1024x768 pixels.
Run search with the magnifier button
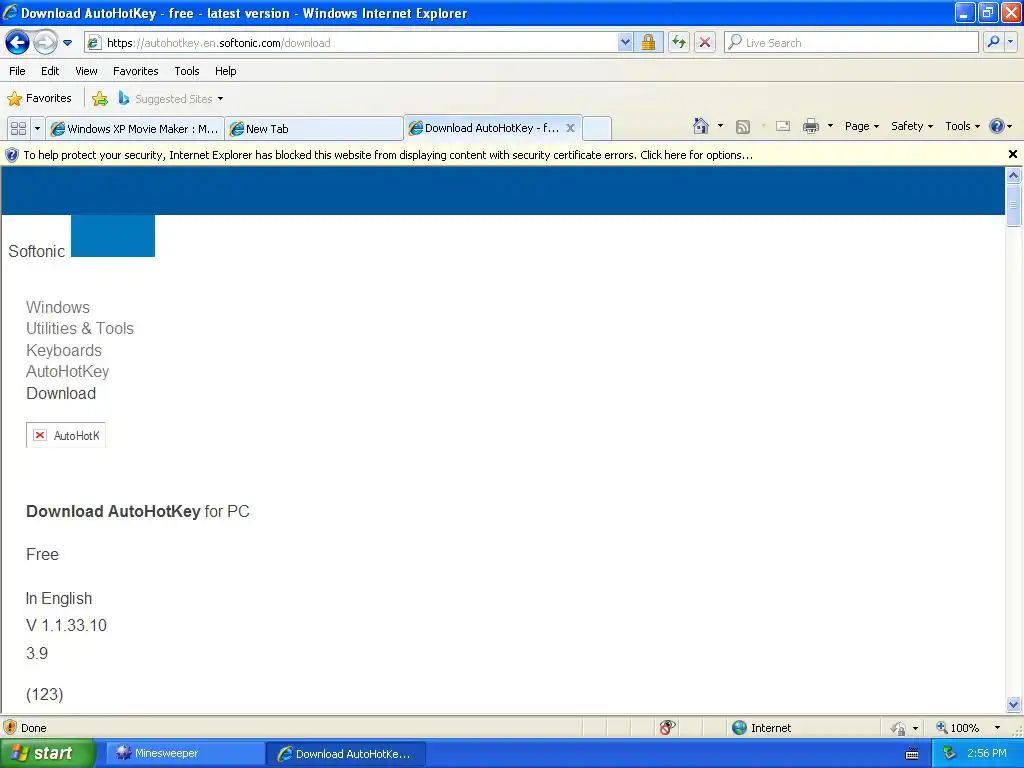993,43
